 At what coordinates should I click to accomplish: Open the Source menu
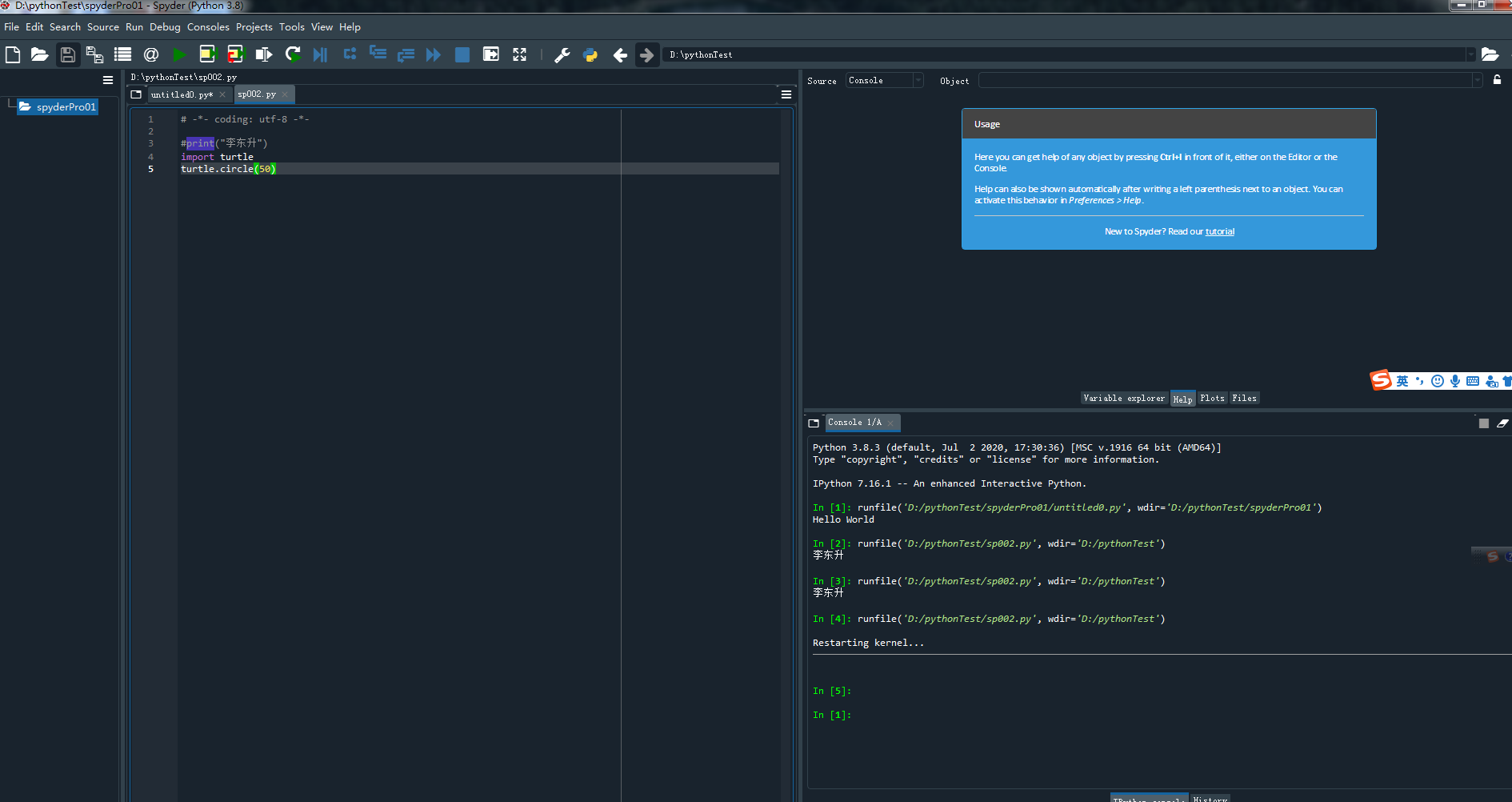click(x=103, y=26)
